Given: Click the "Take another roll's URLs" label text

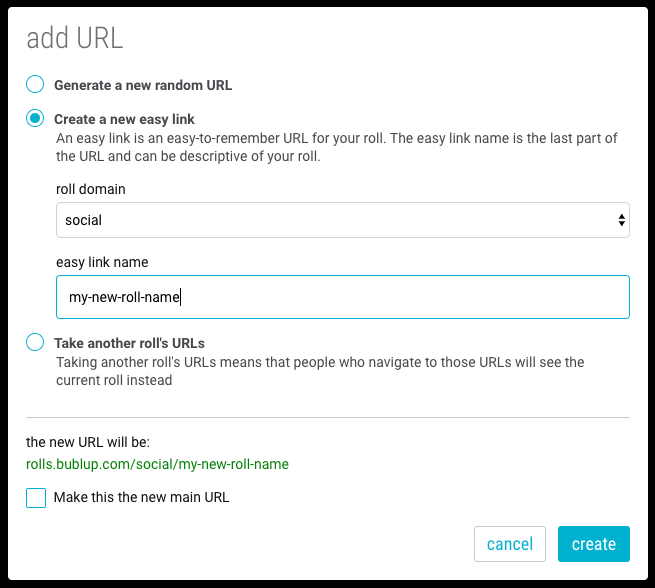Looking at the screenshot, I should point(129,343).
